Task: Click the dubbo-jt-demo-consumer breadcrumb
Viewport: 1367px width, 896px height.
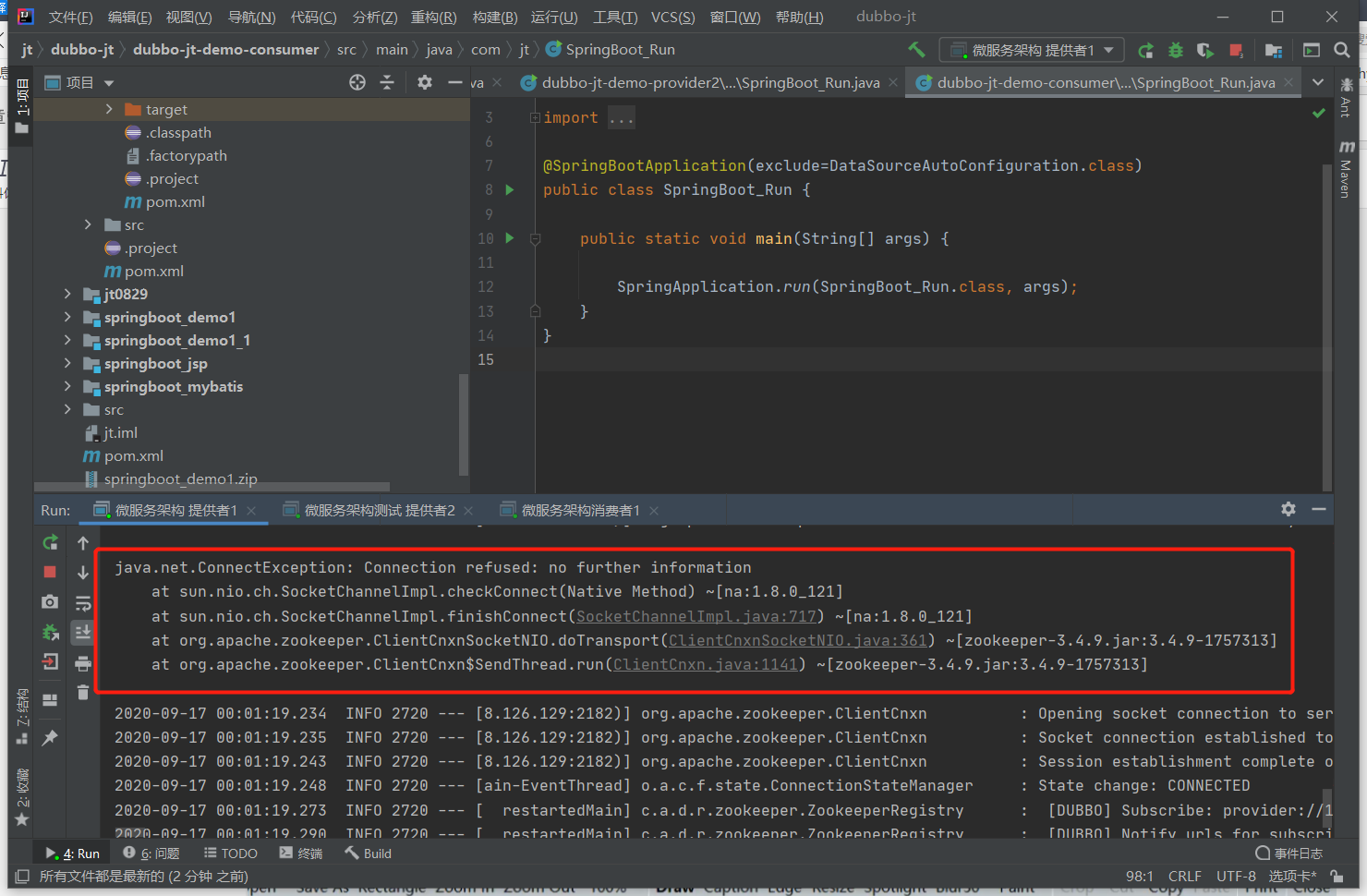Action: coord(225,50)
